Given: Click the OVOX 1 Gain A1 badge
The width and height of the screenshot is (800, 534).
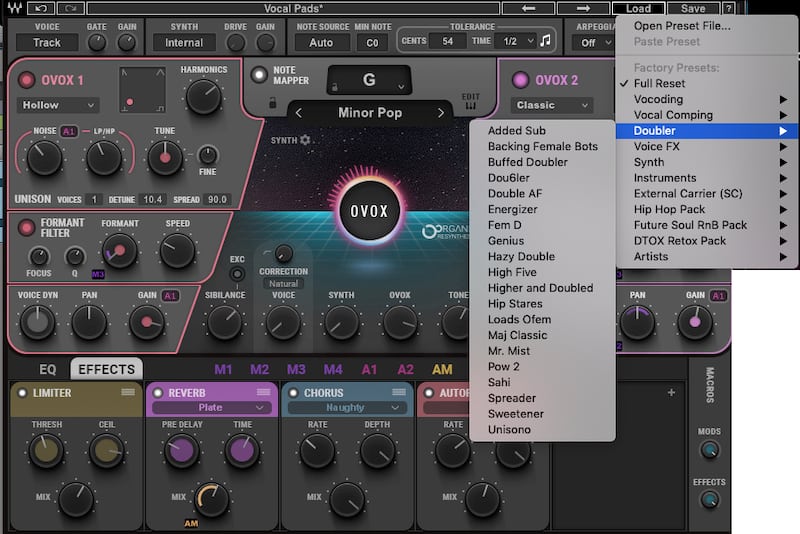Looking at the screenshot, I should coord(170,295).
